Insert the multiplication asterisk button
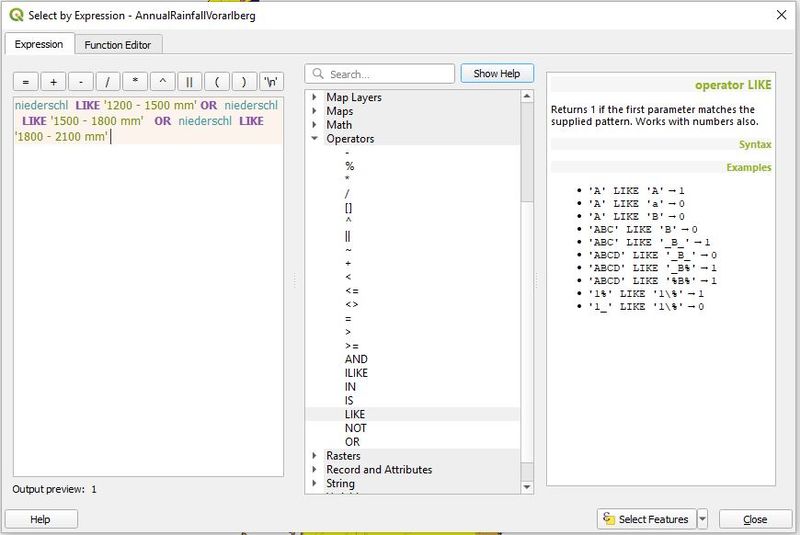 (x=134, y=81)
